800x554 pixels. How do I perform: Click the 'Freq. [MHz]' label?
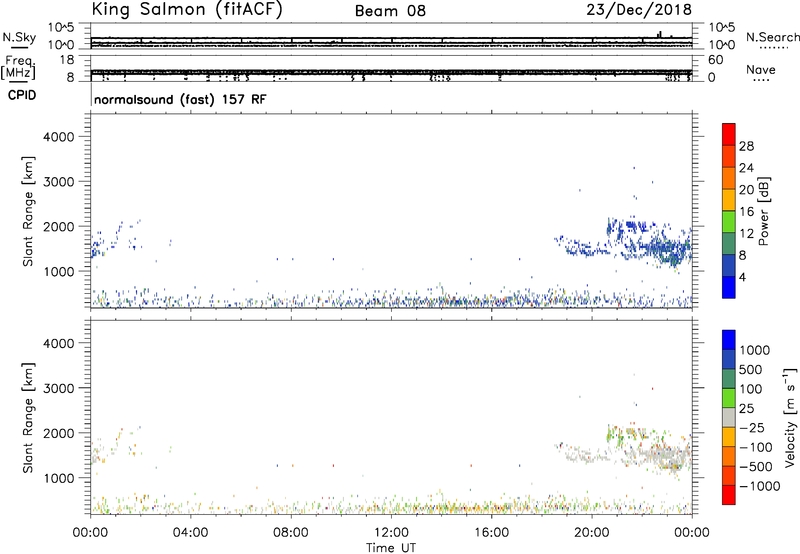point(18,68)
